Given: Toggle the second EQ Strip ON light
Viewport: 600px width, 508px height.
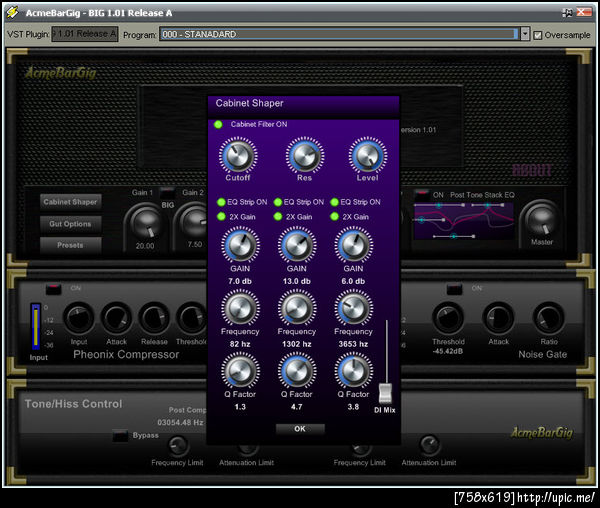Looking at the screenshot, I should point(278,202).
